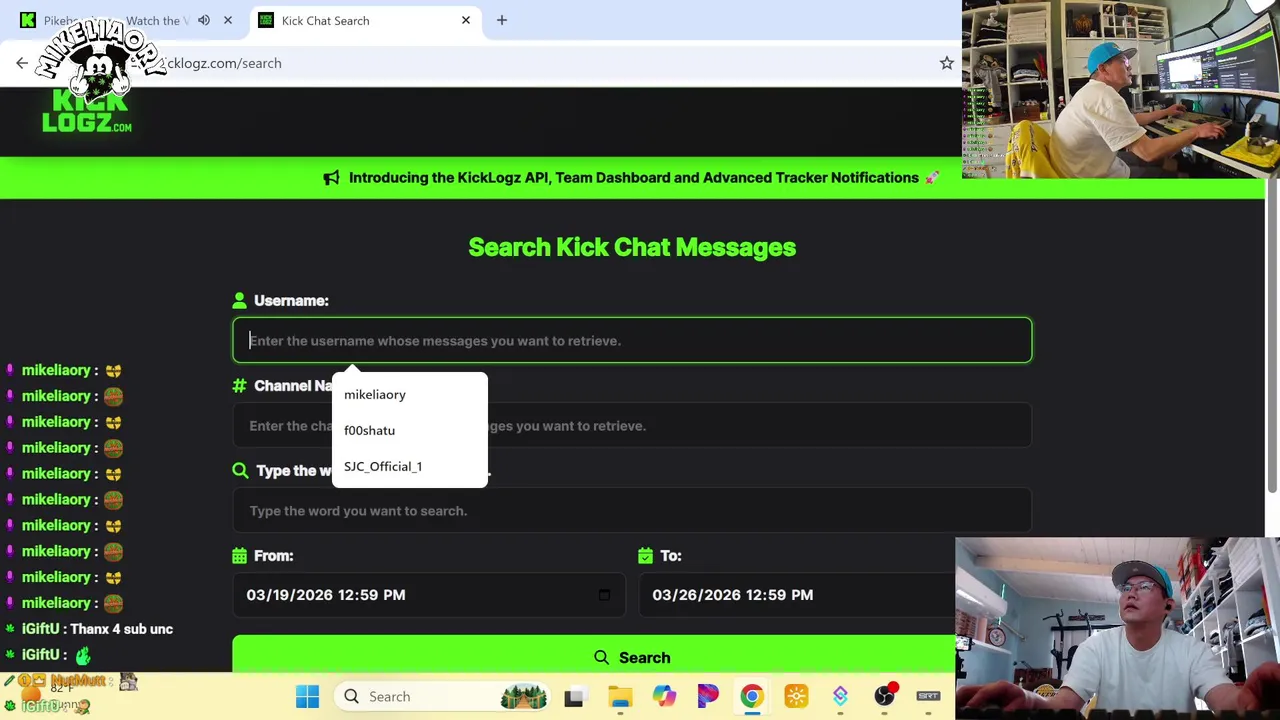This screenshot has height=720, width=1280.
Task: Click the megaphone announcement icon
Action: 331,178
